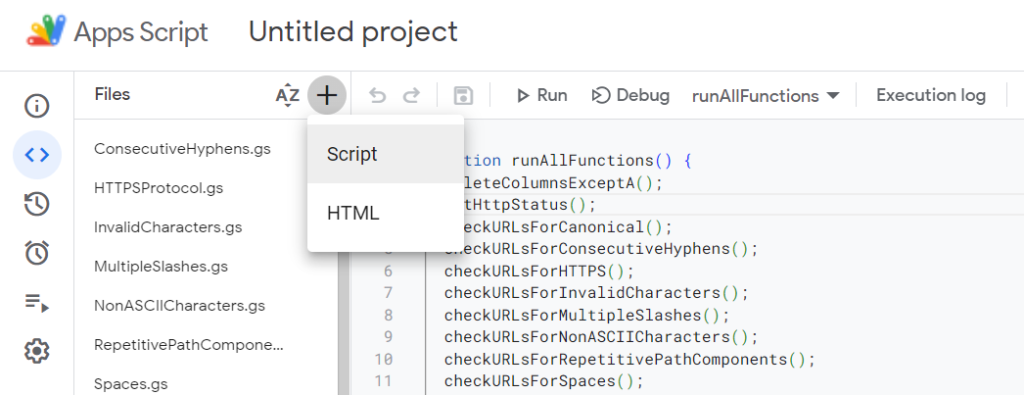Click line number 11 in gutter
1024x395 pixels.
384,381
